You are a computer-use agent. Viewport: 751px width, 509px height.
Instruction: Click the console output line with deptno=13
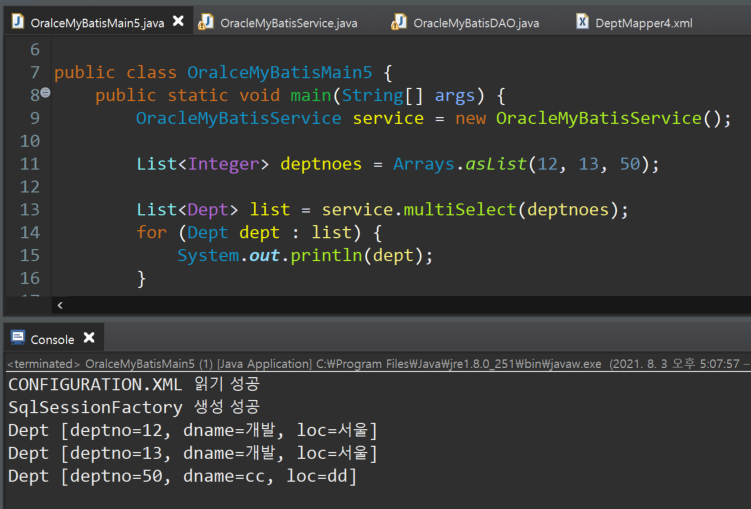point(193,453)
